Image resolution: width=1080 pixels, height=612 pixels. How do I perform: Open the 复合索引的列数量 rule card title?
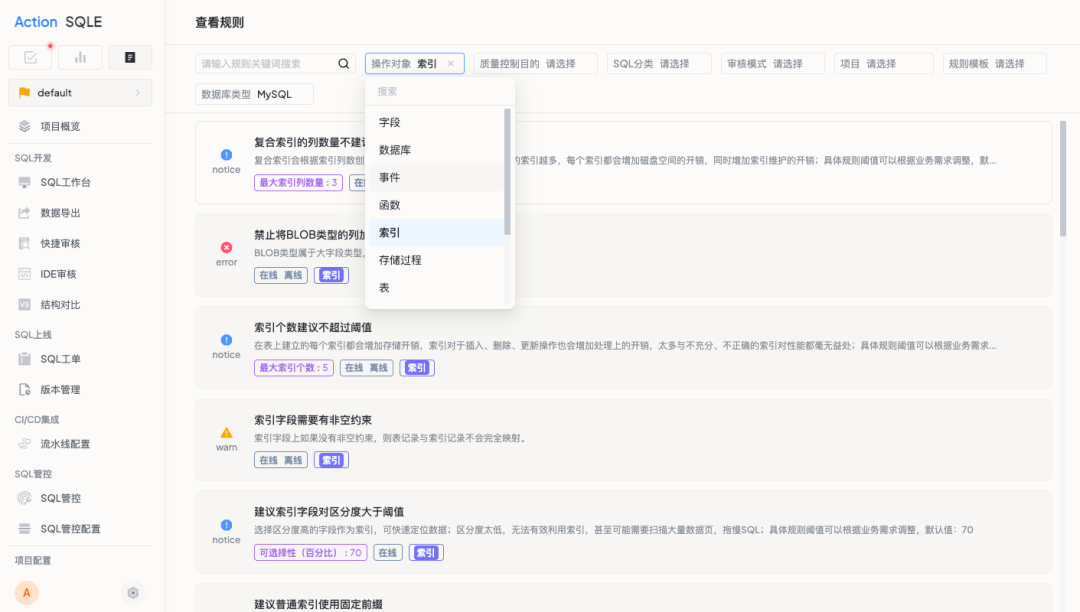click(309, 143)
